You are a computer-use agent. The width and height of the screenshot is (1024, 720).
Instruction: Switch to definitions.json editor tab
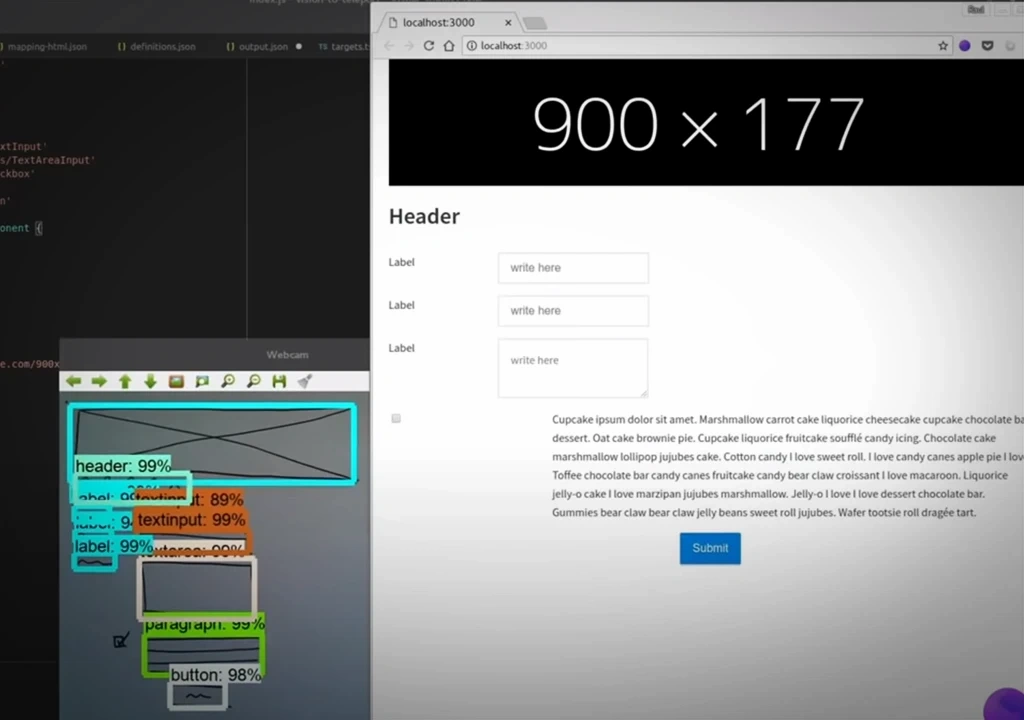coord(157,47)
